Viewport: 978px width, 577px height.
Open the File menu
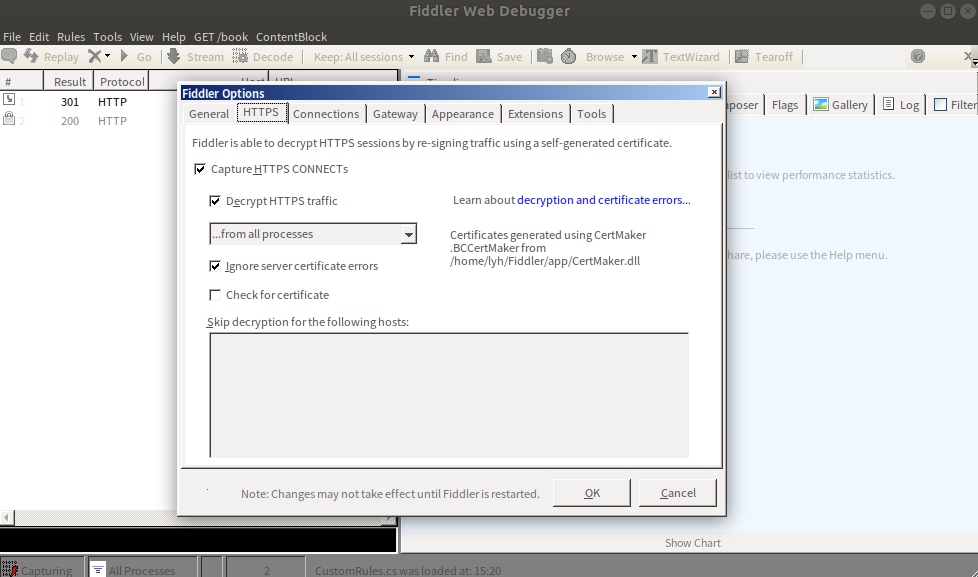pos(12,37)
